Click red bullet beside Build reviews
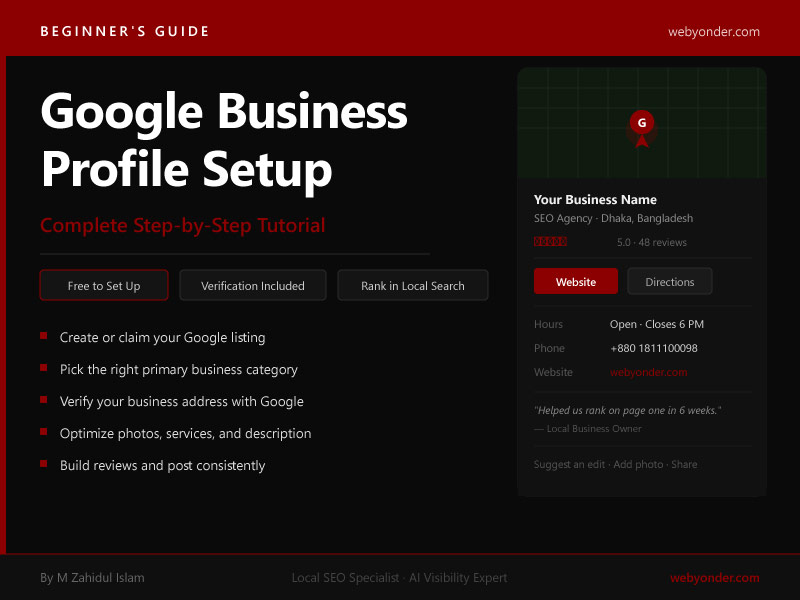 [43, 464]
